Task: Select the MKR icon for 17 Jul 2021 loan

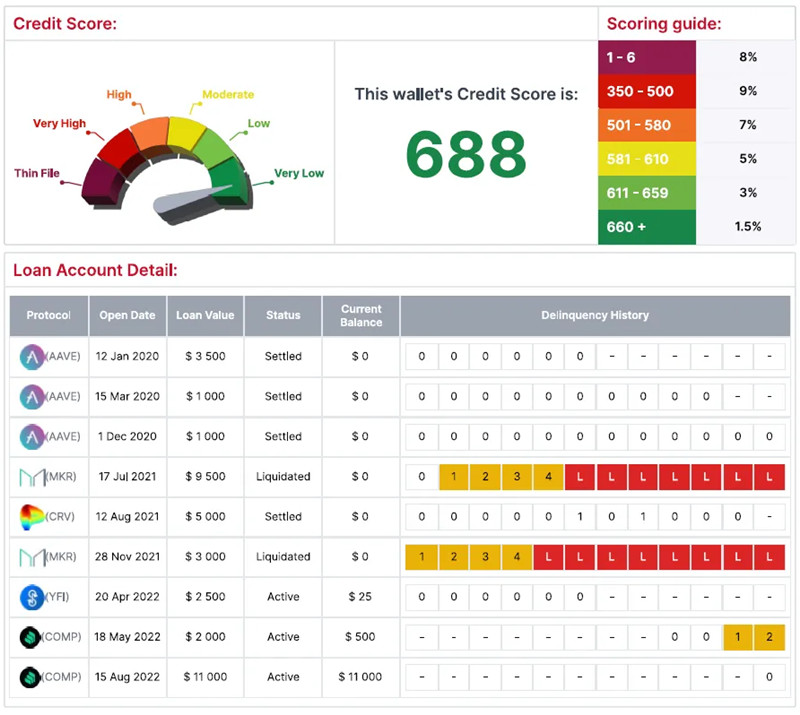Action: 32,477
